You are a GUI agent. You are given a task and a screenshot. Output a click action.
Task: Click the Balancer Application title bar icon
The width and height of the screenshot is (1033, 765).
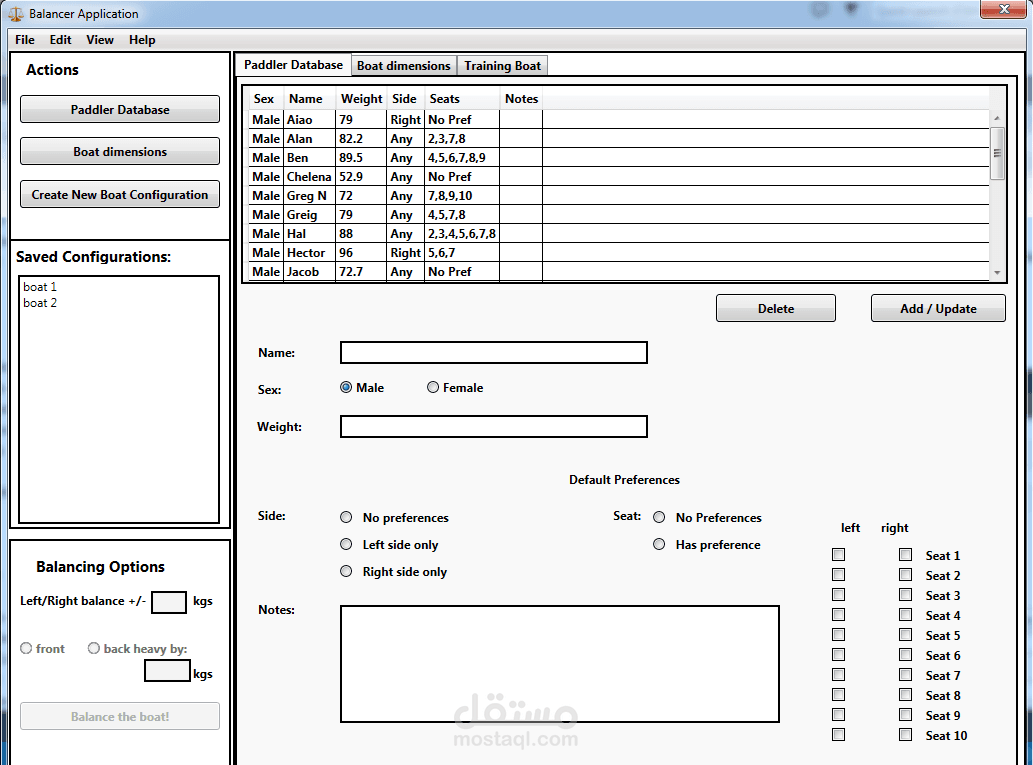(15, 14)
